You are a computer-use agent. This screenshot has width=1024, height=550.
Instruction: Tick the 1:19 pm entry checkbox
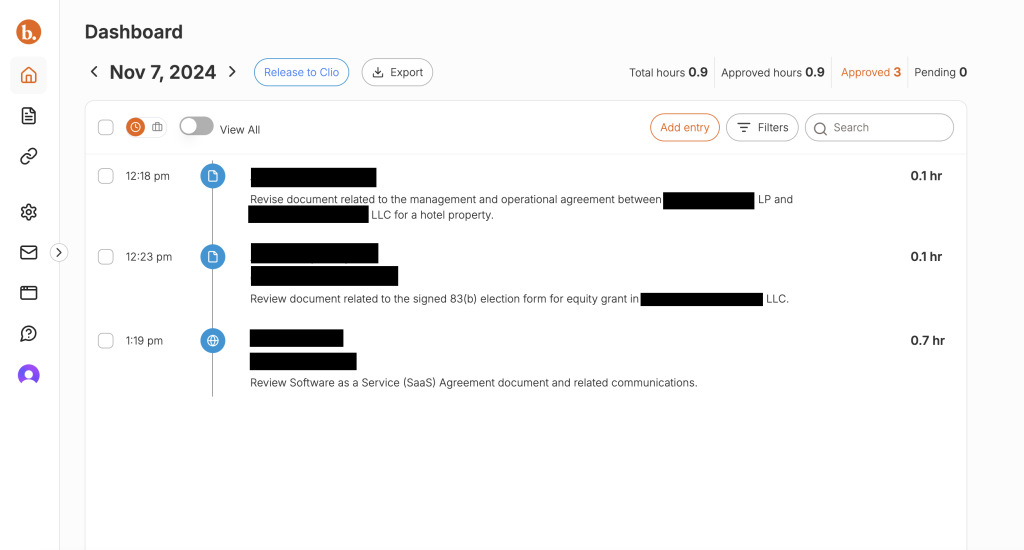pyautogui.click(x=106, y=341)
